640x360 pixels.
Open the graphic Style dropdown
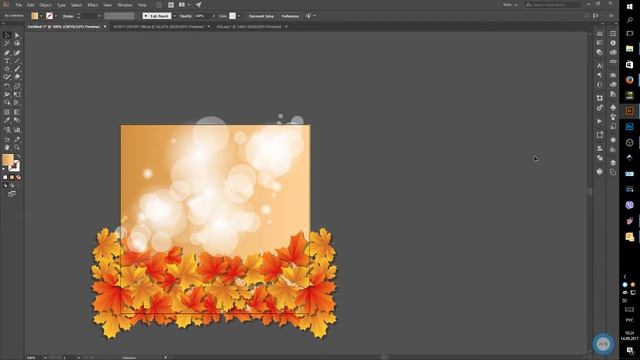[x=239, y=16]
